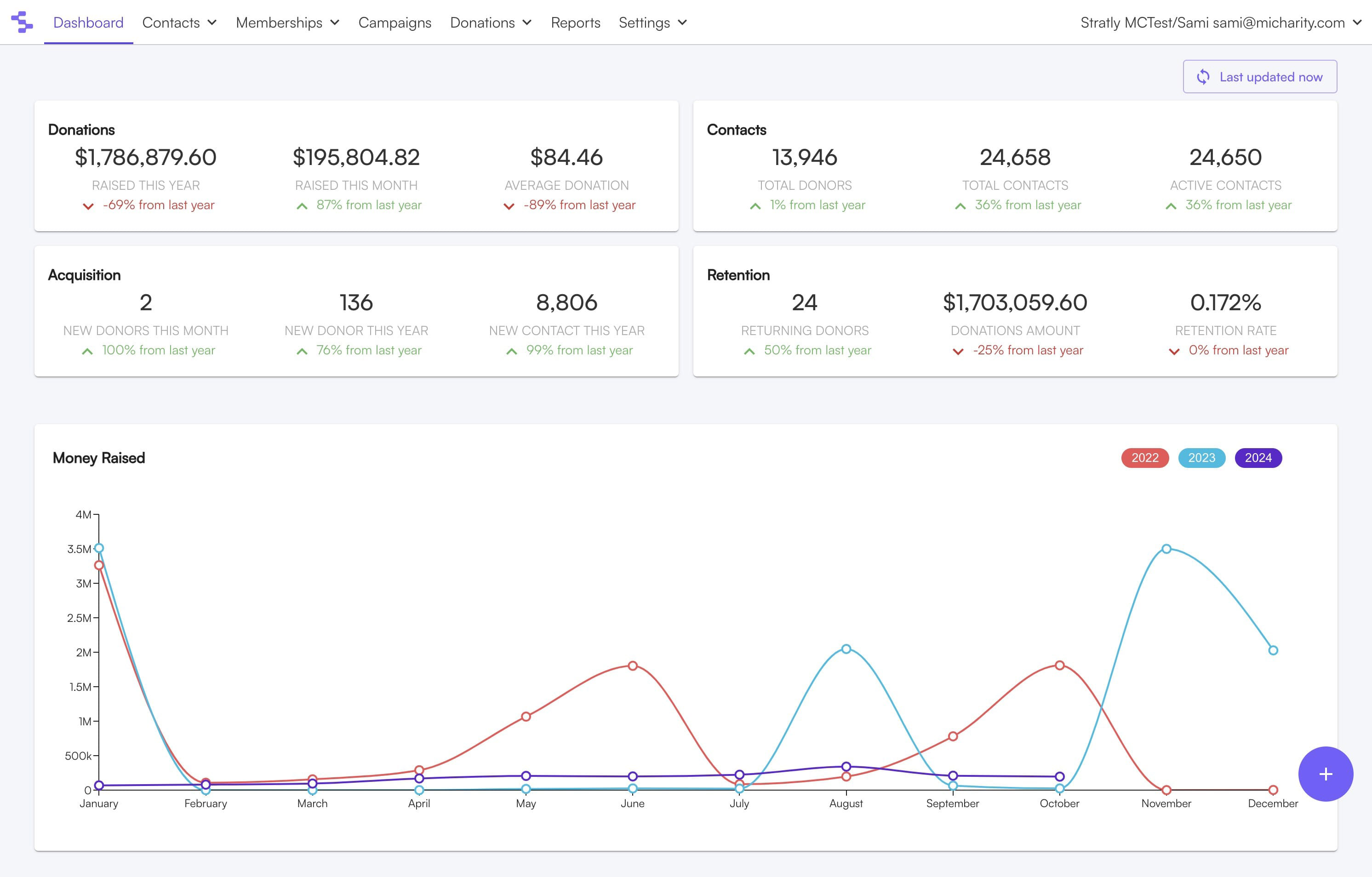1372x877 pixels.
Task: Click red down arrow under Retention Rate
Action: click(x=1174, y=351)
